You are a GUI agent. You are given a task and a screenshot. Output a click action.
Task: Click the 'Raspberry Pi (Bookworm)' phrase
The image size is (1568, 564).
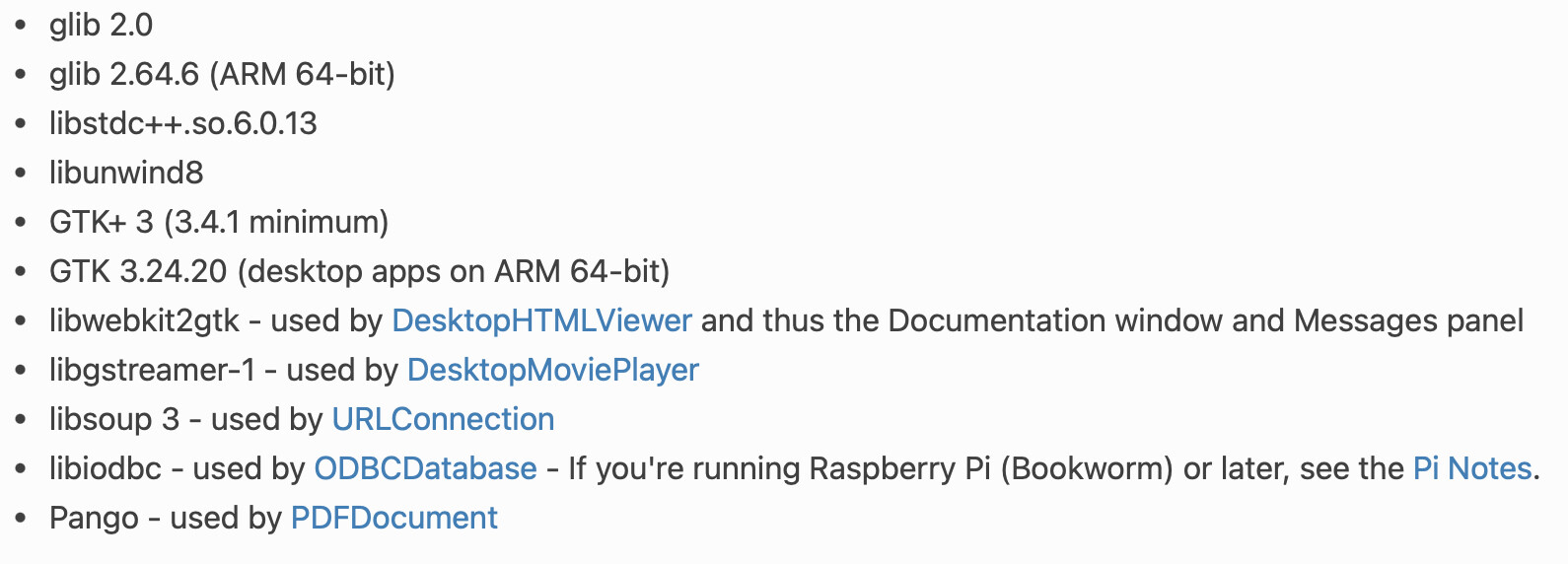point(991,468)
